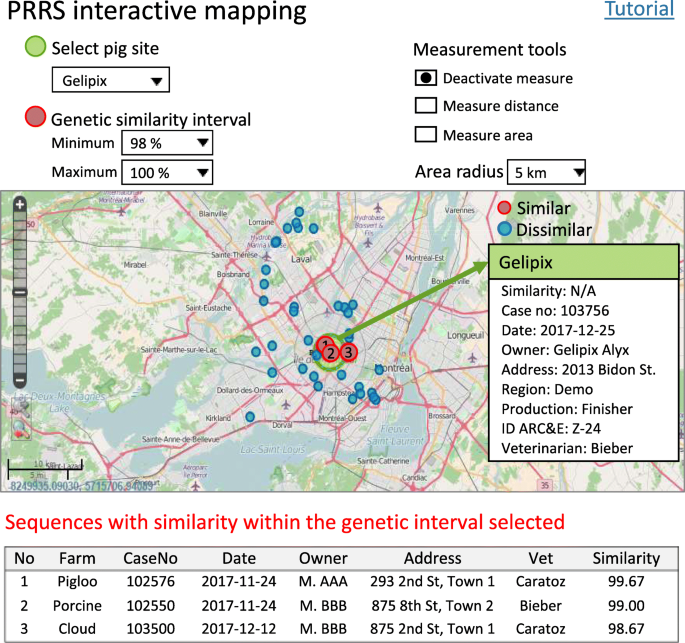Click the lower magnifier tool with red arrow

point(19,429)
